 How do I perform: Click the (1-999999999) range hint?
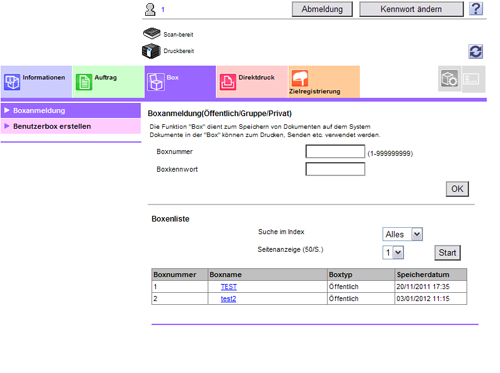[390, 154]
